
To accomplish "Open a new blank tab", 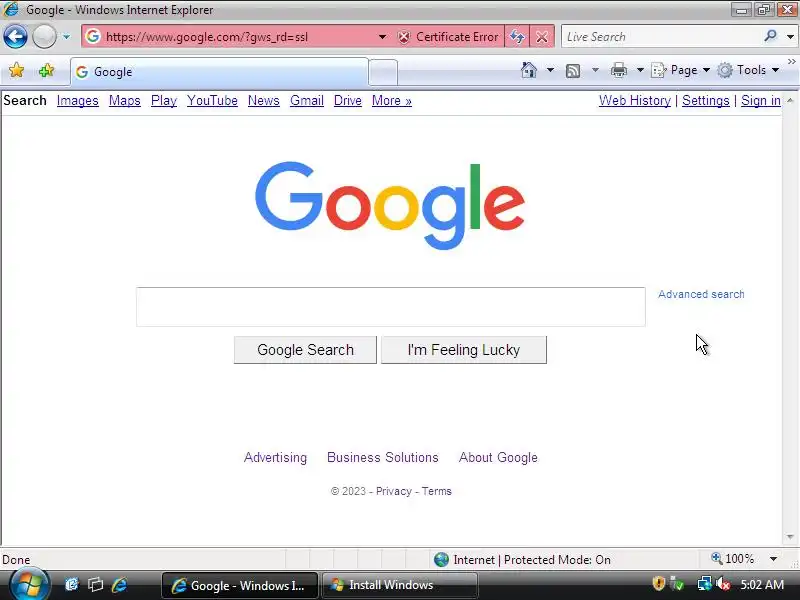I will [383, 72].
